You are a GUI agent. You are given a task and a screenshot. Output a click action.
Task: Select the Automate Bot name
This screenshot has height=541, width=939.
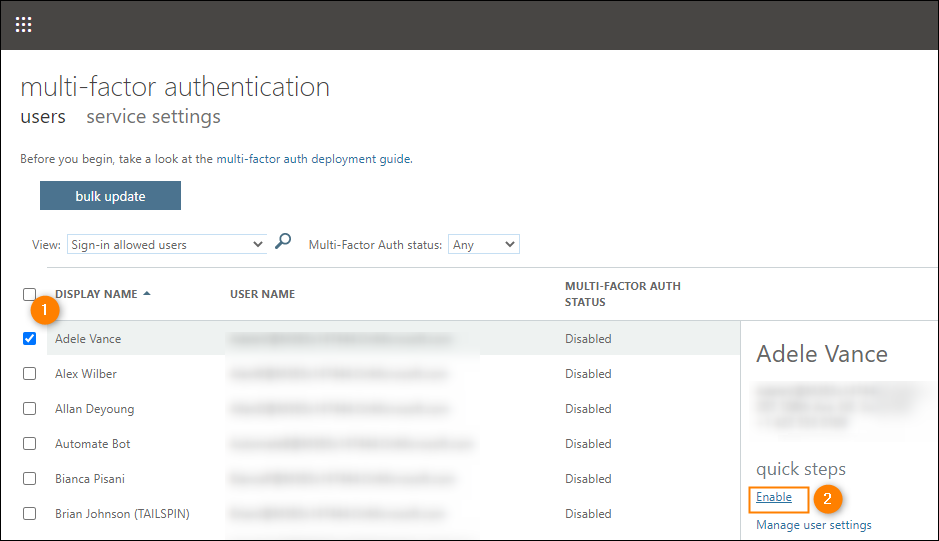(93, 444)
